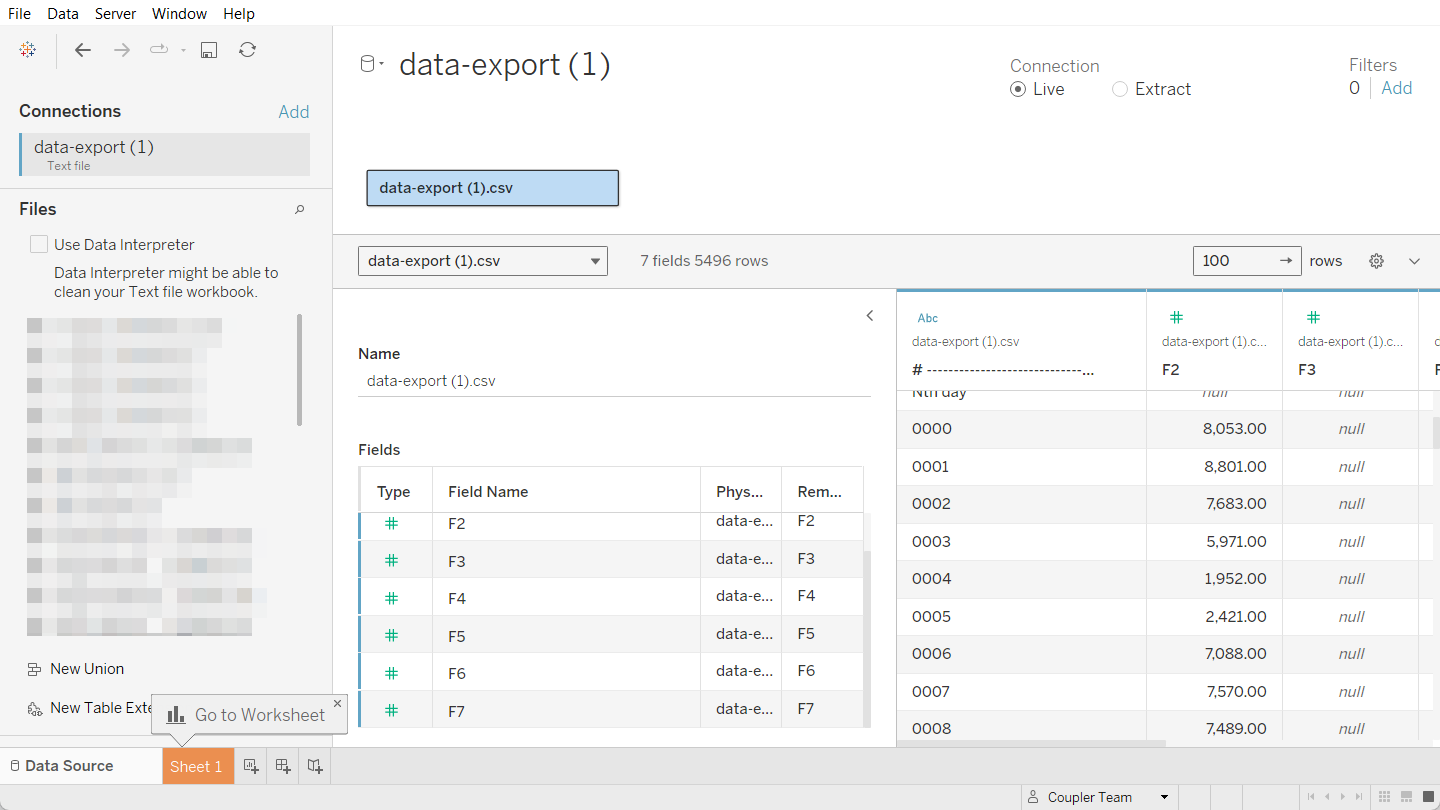Collapse the metadata panel with the chevron
Screen dimensions: 1440x810
click(869, 314)
